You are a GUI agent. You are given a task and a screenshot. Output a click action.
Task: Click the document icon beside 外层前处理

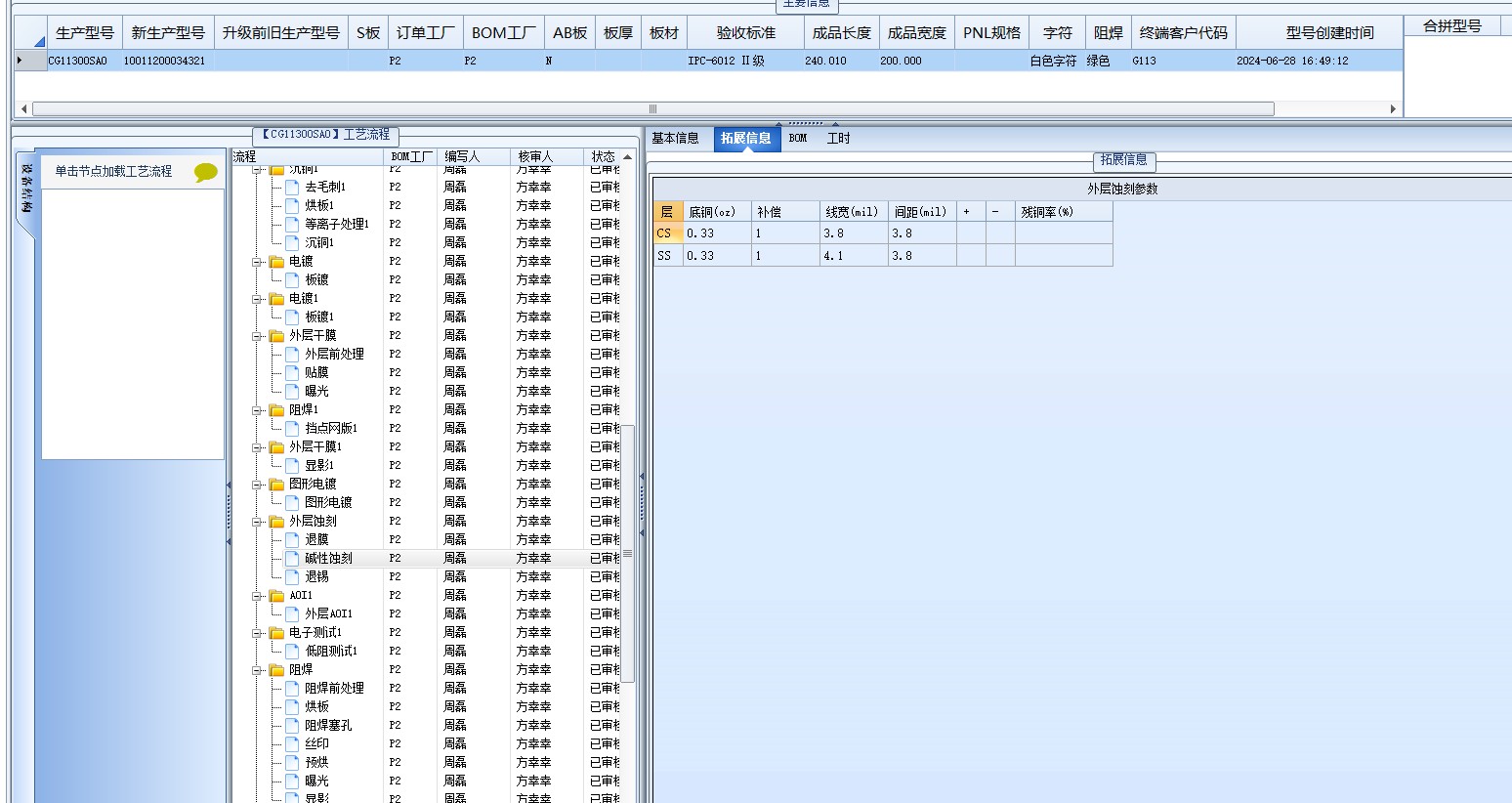tap(292, 354)
